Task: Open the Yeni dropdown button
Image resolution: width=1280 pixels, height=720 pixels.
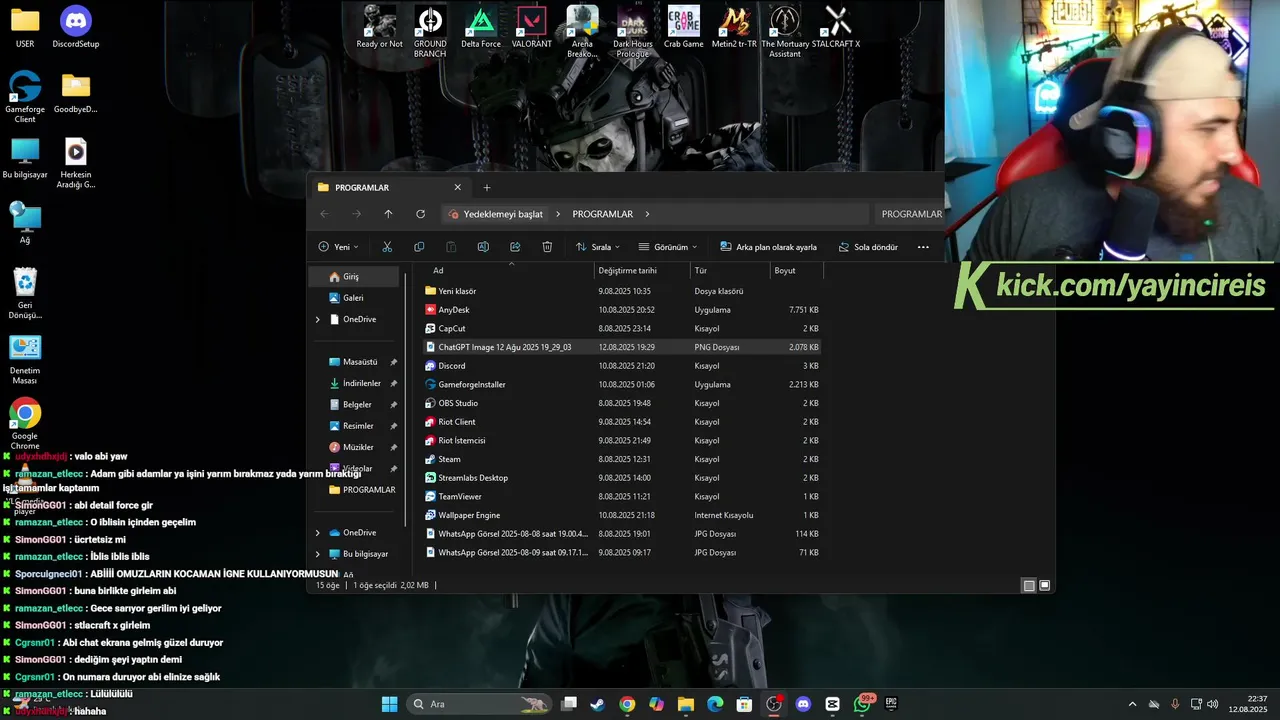Action: 339,247
